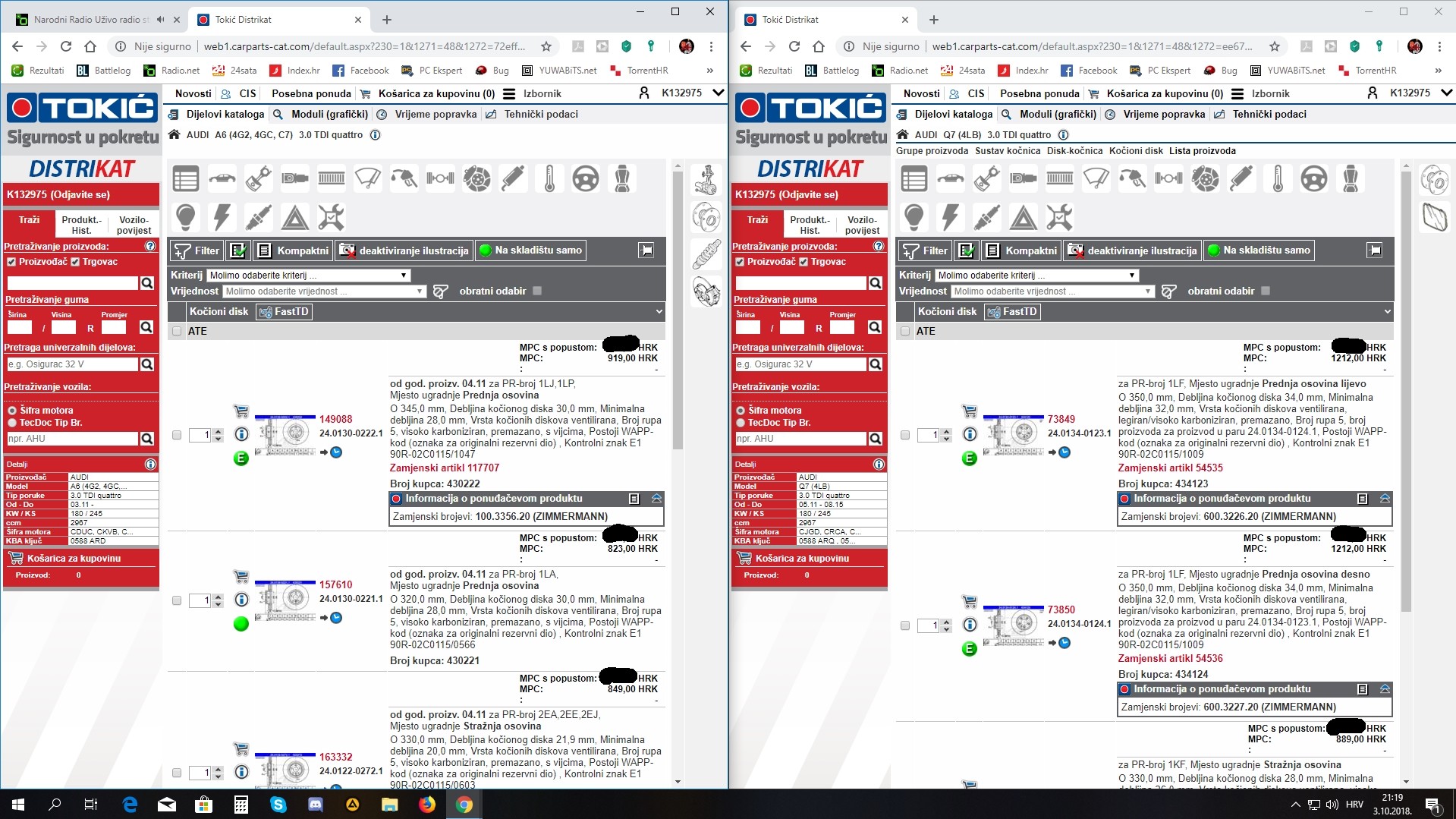
Task: Check the row checkbox for item 149088
Action: click(x=177, y=436)
